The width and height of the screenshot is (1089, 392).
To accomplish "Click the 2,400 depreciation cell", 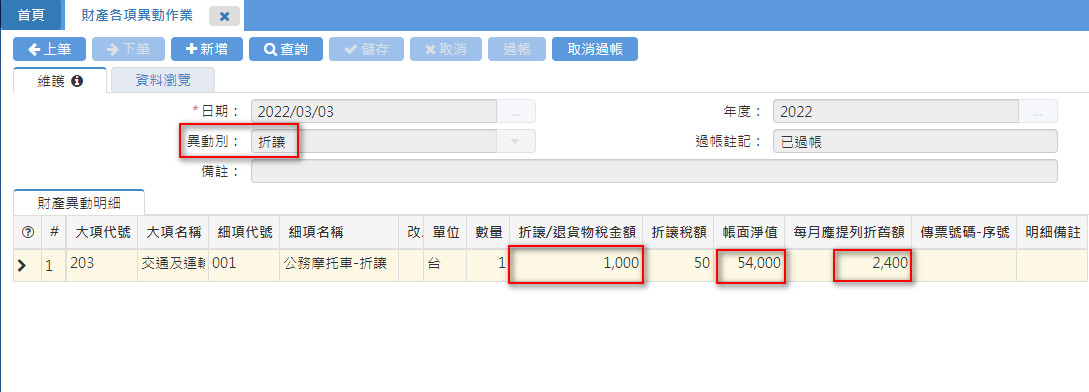I will (x=849, y=266).
